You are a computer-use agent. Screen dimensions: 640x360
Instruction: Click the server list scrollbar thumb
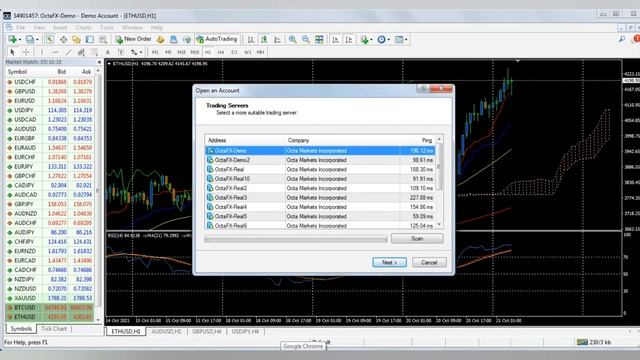point(439,167)
